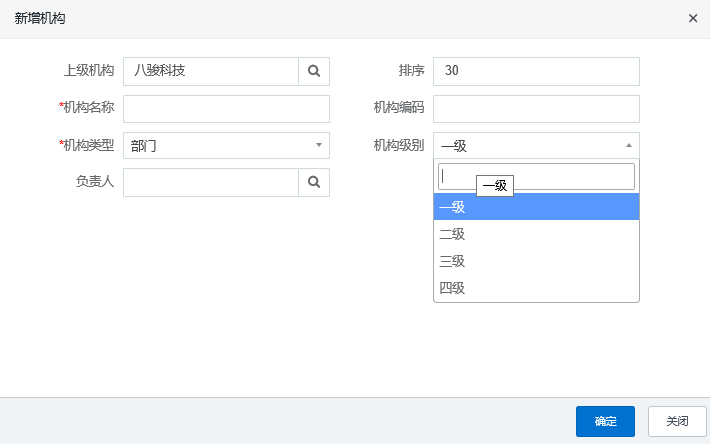Click the 上级机构 field containing 八骏科技

210,71
